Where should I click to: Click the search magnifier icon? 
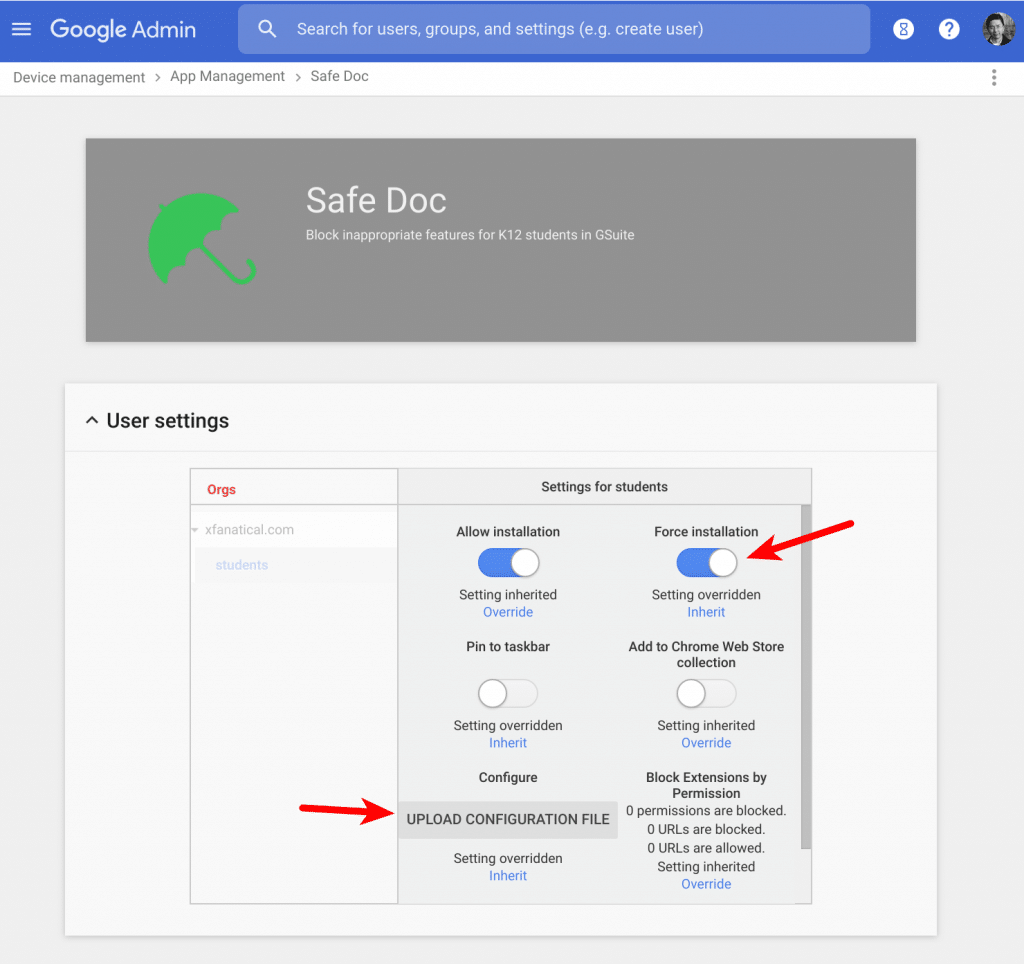click(267, 29)
